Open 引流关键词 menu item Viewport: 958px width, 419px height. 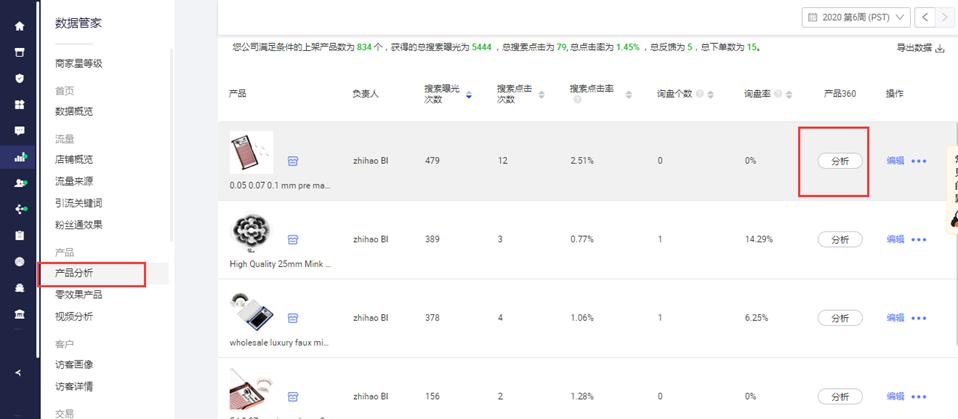tap(79, 203)
